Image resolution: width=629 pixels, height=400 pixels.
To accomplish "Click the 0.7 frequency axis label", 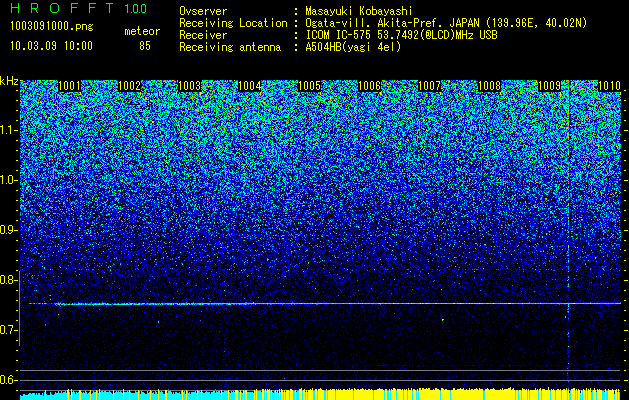I will pos(8,330).
